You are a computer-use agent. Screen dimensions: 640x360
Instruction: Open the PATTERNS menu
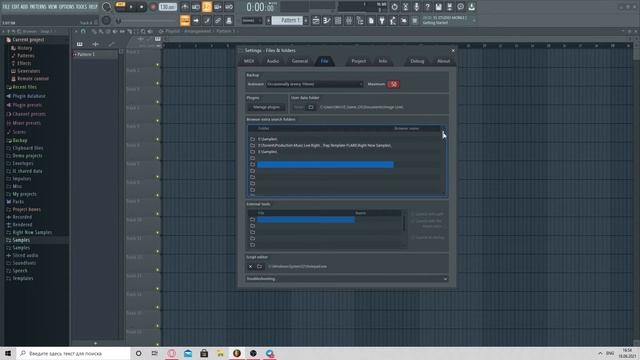[x=38, y=7]
